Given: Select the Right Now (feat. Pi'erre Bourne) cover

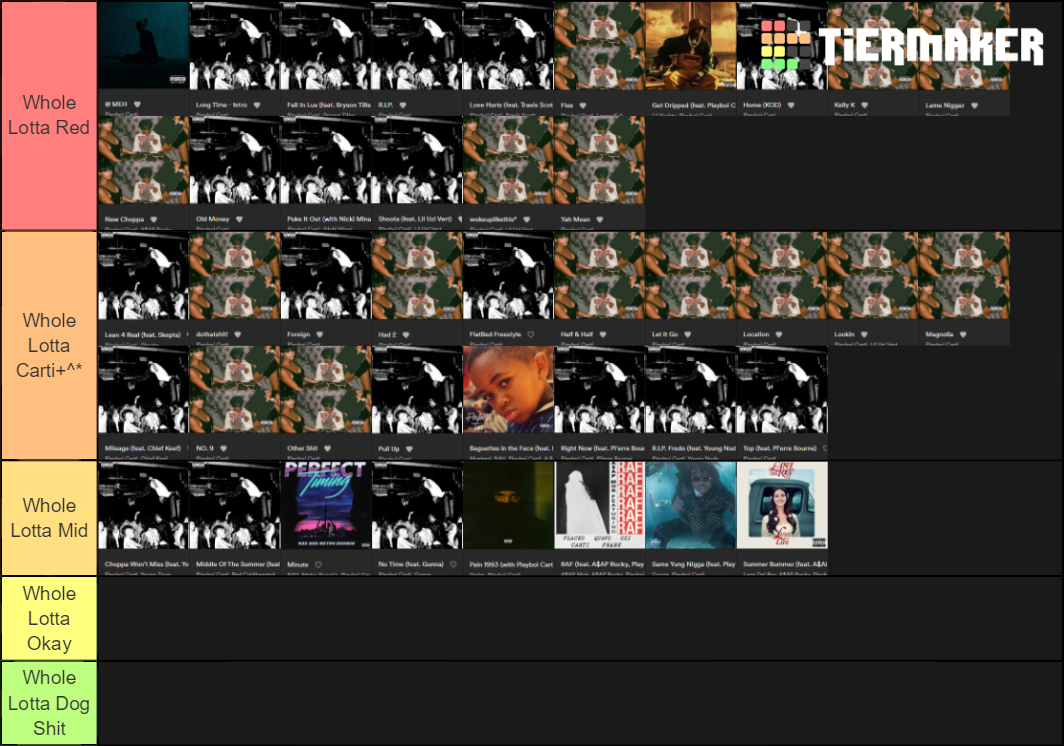Looking at the screenshot, I should [x=599, y=390].
